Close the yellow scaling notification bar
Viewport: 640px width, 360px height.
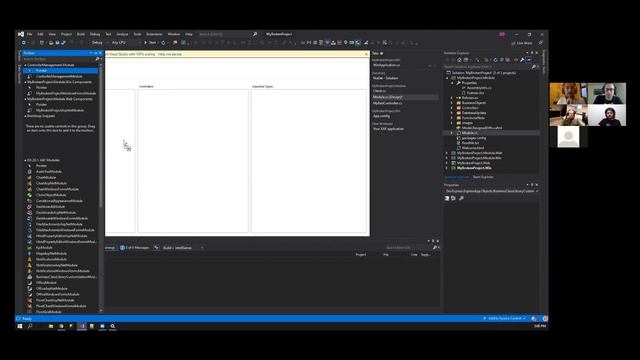pyautogui.click(x=366, y=54)
